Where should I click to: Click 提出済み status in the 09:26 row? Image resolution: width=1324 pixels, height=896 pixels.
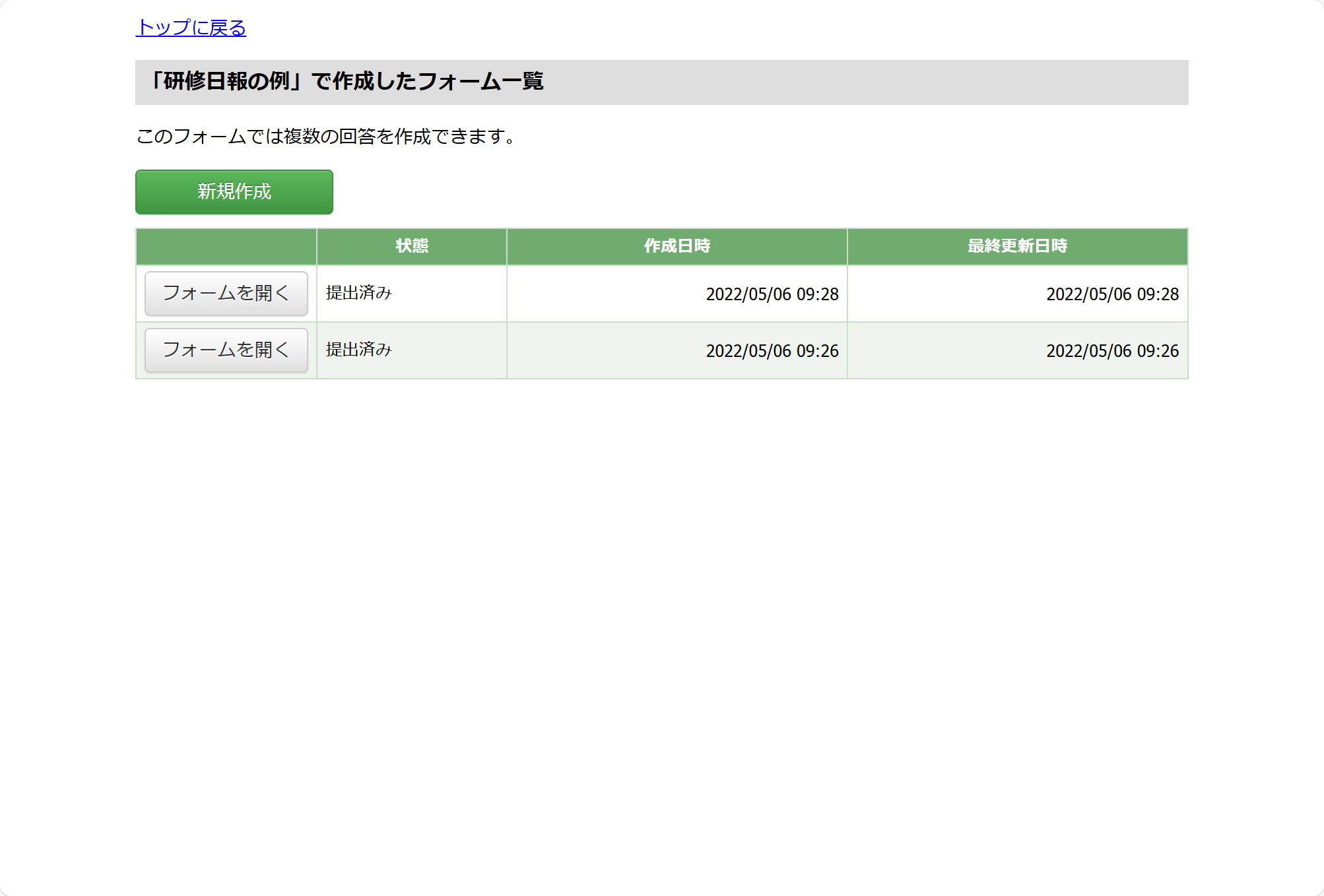pos(359,350)
